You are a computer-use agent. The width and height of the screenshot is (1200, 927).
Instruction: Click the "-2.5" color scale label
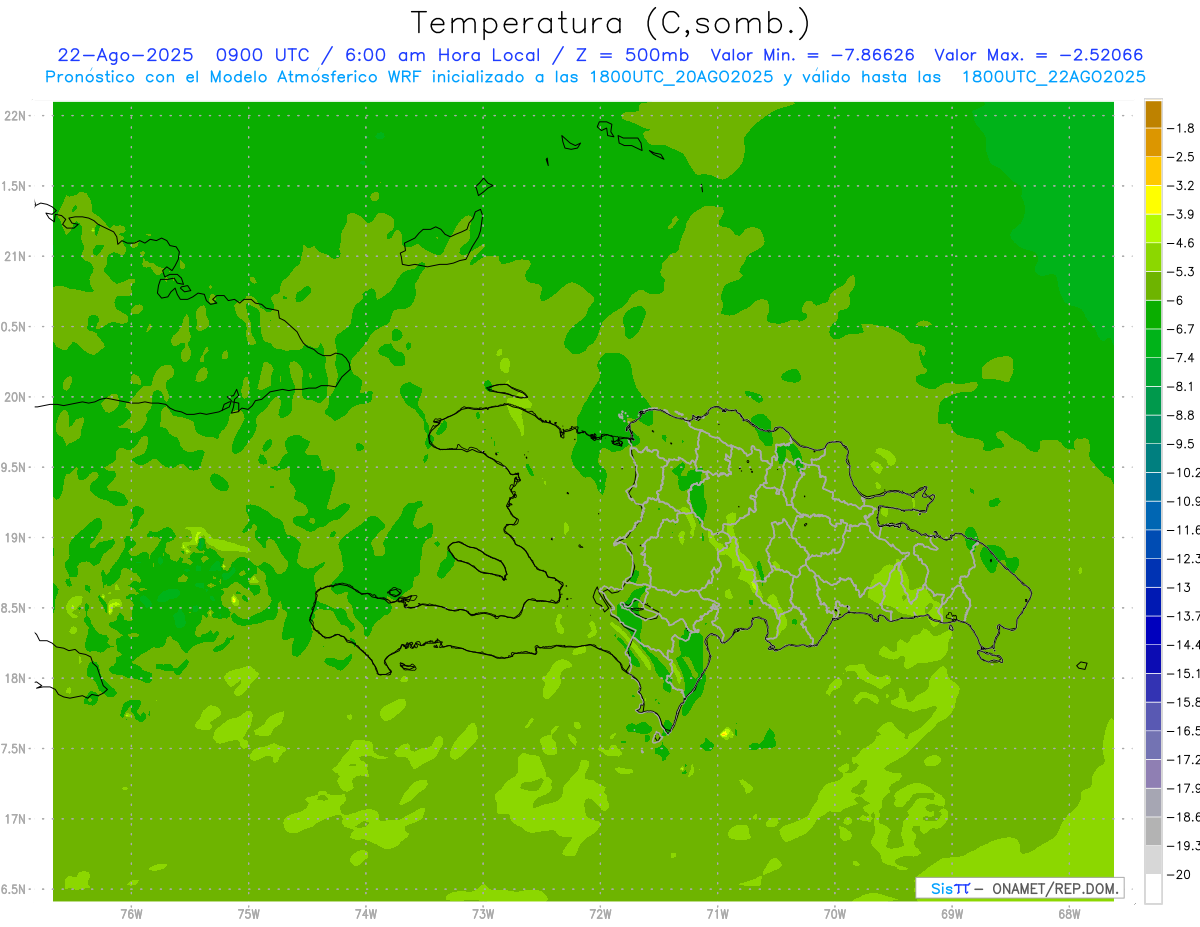[x=1181, y=157]
